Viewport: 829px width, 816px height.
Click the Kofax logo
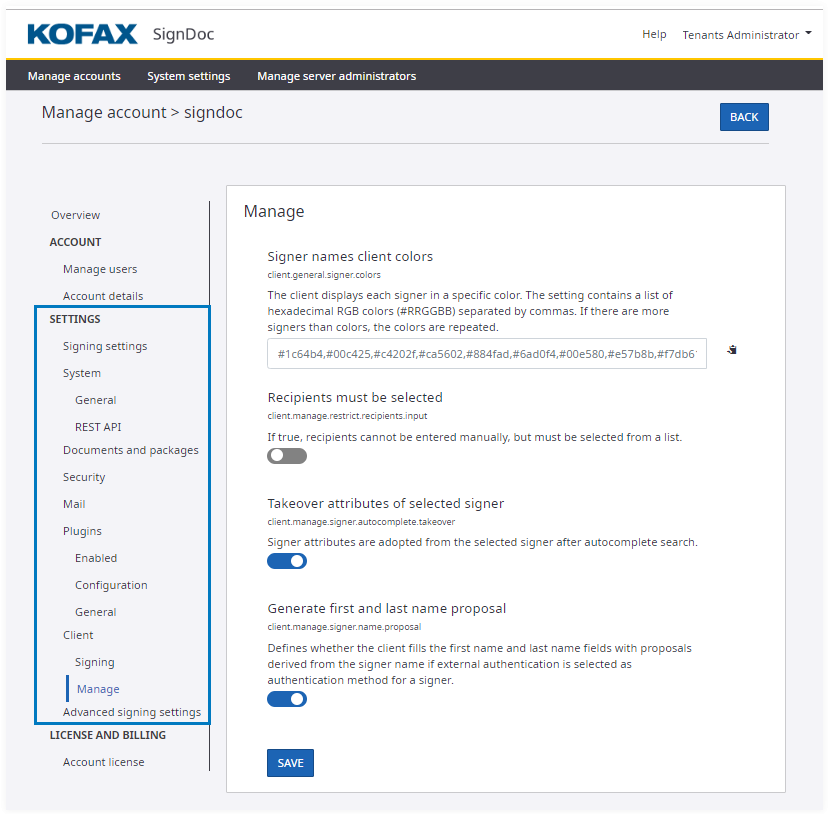[82, 35]
